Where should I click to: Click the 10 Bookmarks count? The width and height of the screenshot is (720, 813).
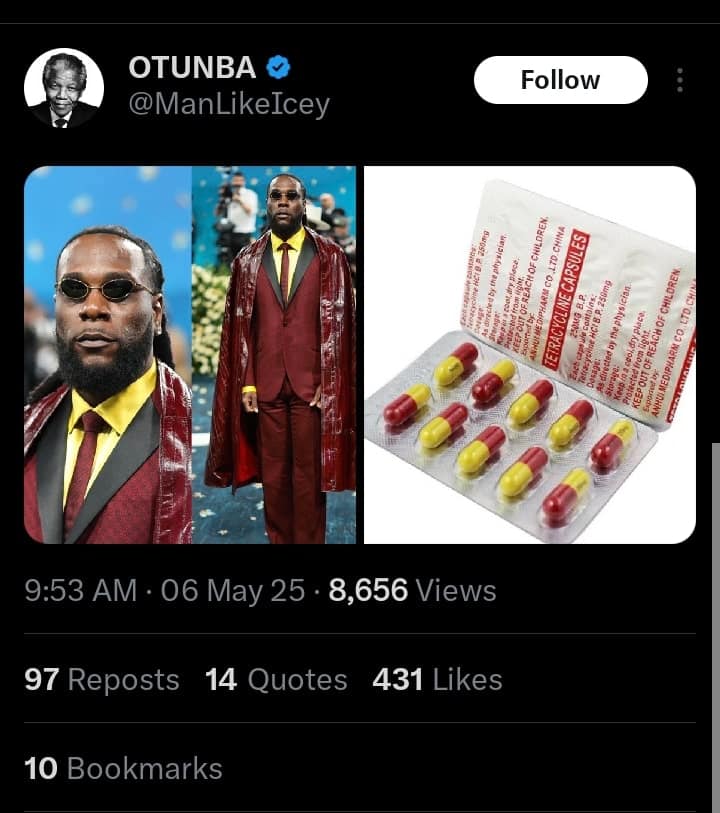123,769
